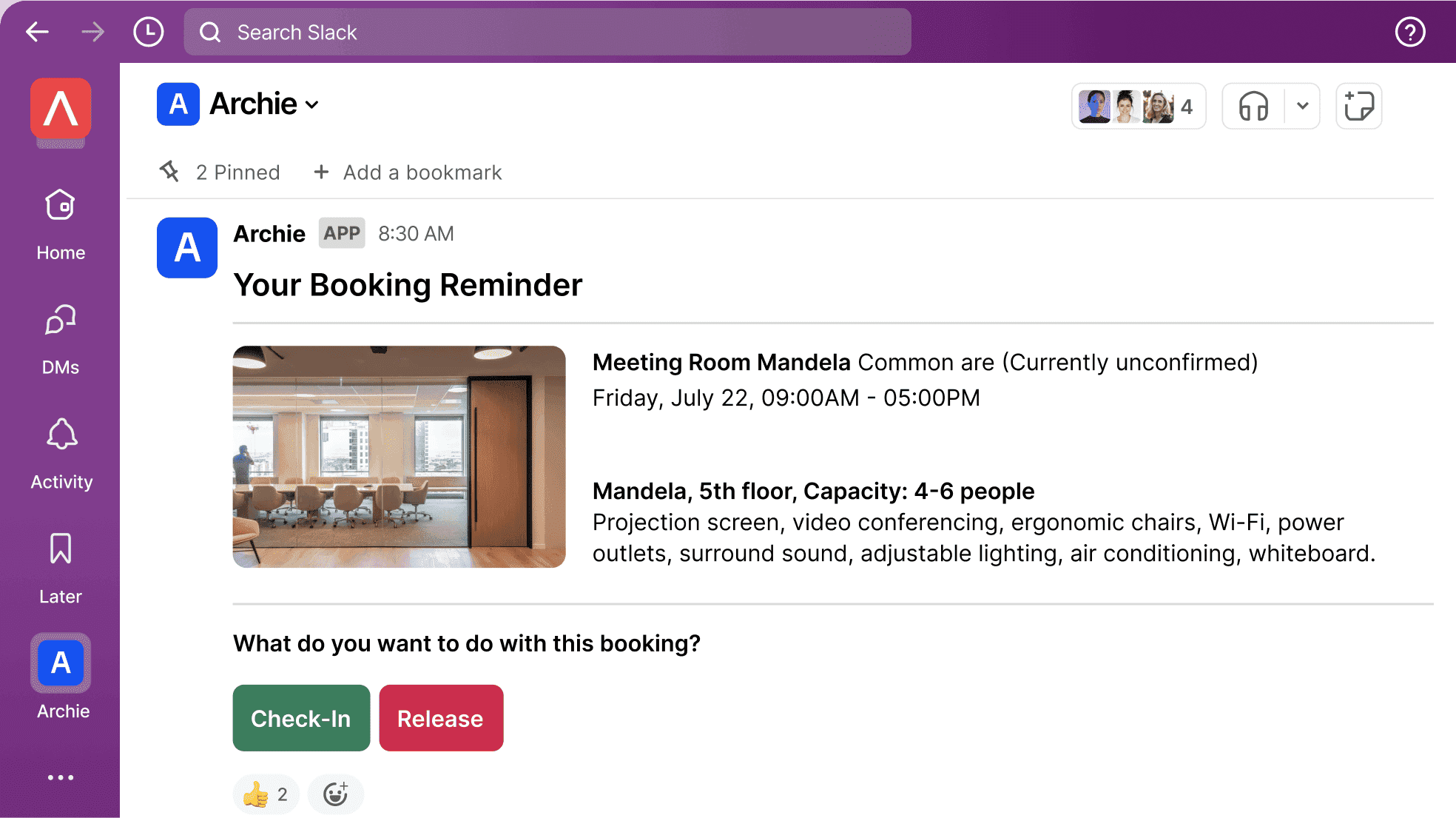Create a new canvas from the header
The width and height of the screenshot is (1456, 818).
coord(1358,106)
